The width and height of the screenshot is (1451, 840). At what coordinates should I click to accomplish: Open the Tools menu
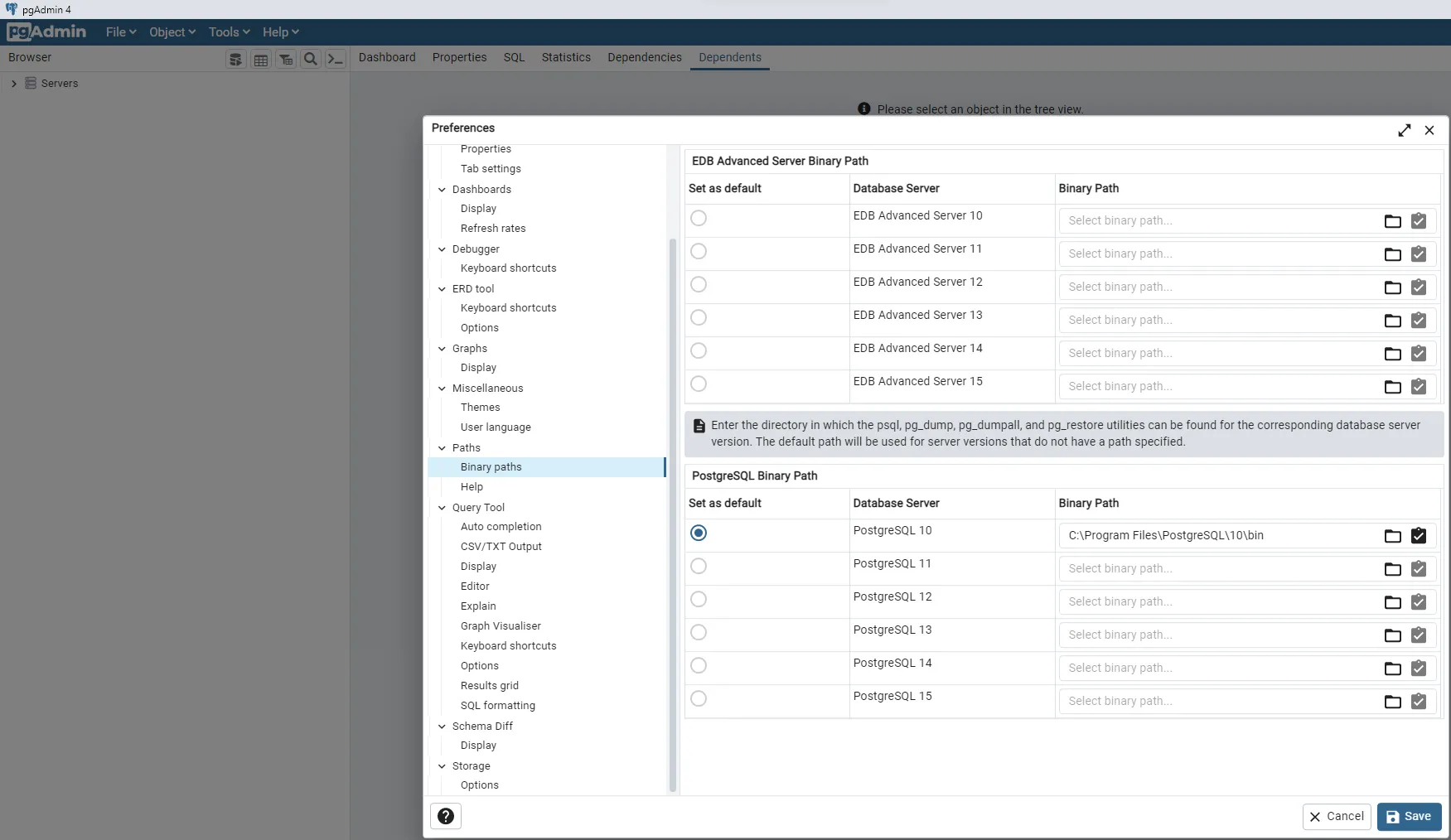pos(229,32)
